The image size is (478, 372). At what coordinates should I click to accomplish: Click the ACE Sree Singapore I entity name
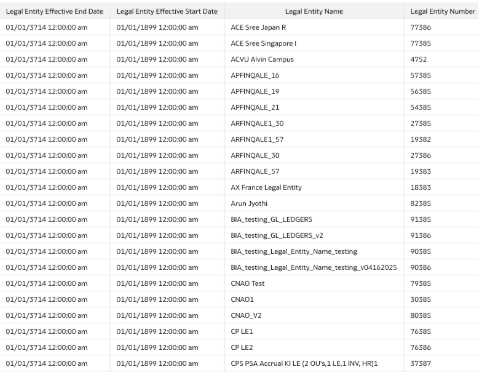pyautogui.click(x=263, y=43)
